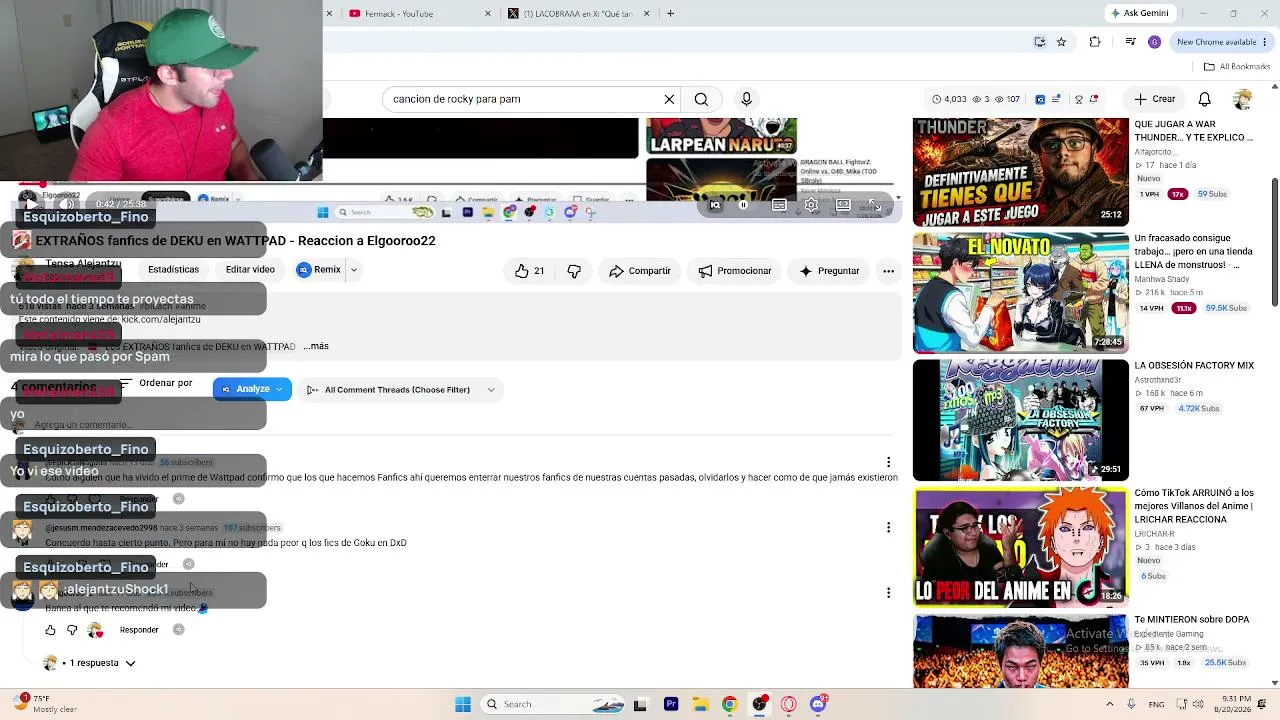The image size is (1280, 720).
Task: Dislike the EXTRAÑOS fanfics video
Action: point(574,271)
